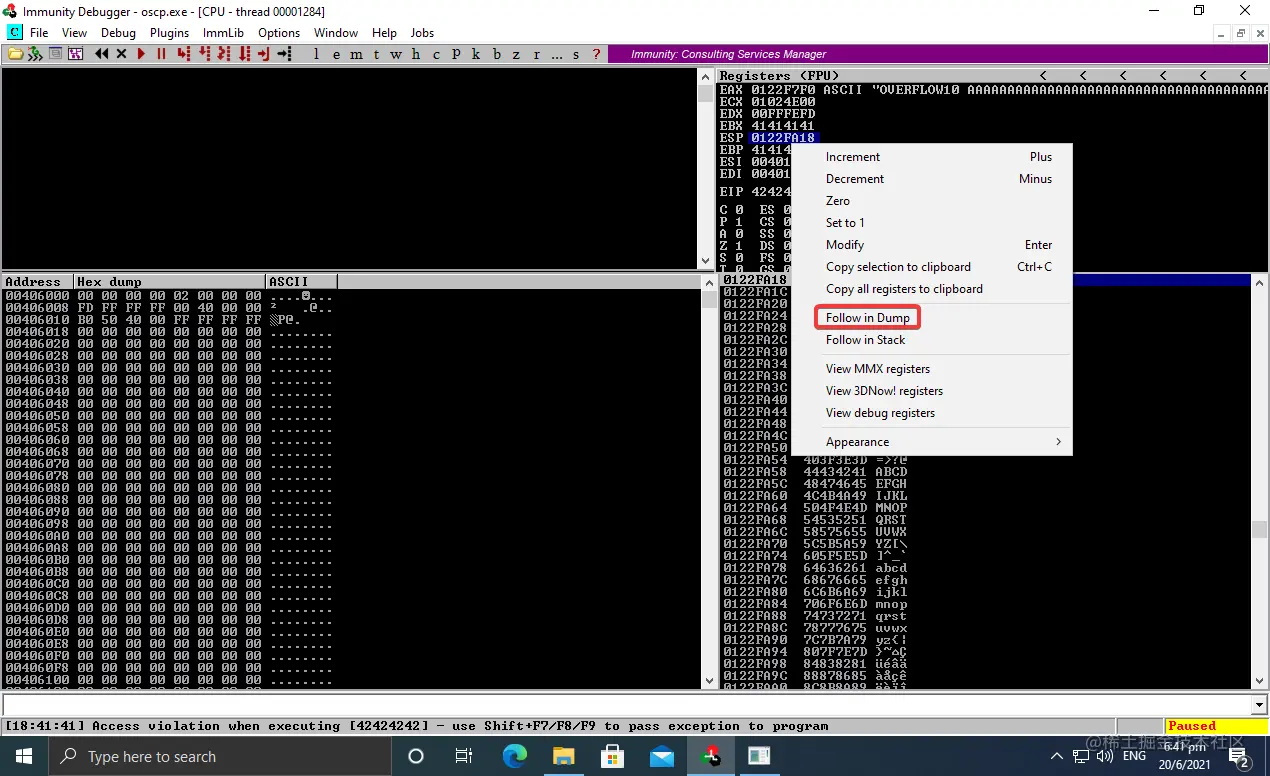Viewport: 1270px width, 776px height.
Task: Click the Attach to process toolbar icon
Action: 36,54
